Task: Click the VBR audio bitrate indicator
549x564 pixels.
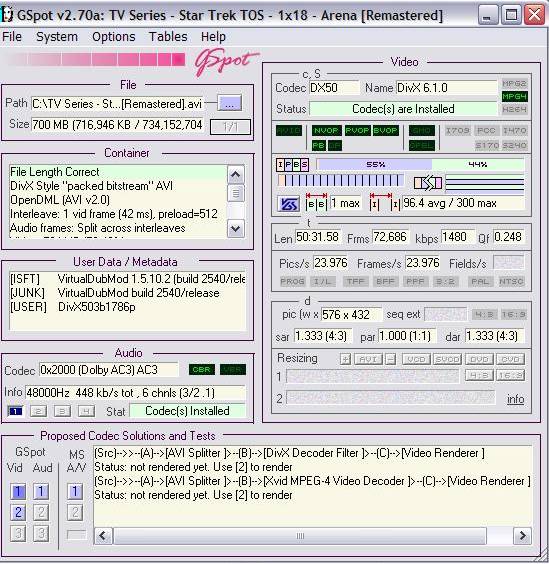Action: 233,369
